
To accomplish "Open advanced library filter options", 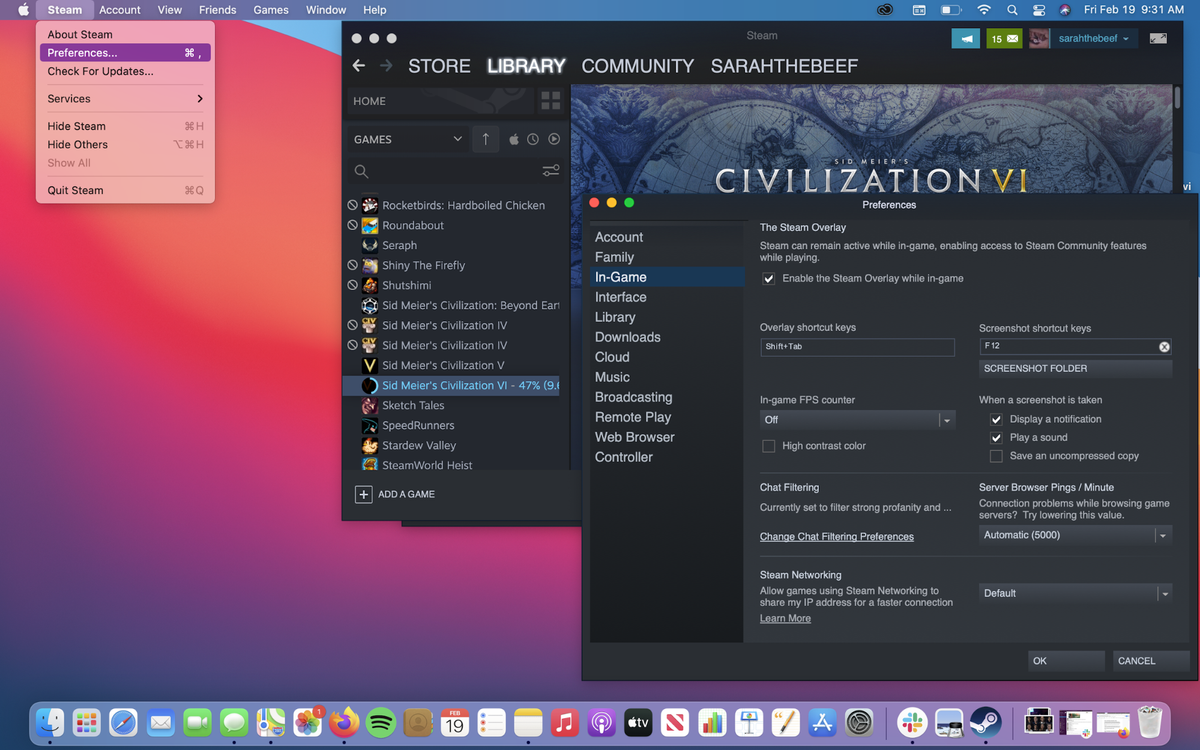I will click(550, 171).
